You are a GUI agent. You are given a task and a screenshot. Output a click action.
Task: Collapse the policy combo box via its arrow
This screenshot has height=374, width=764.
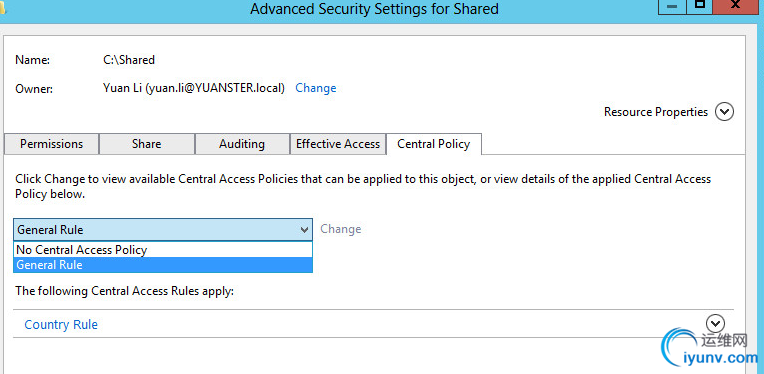click(305, 229)
